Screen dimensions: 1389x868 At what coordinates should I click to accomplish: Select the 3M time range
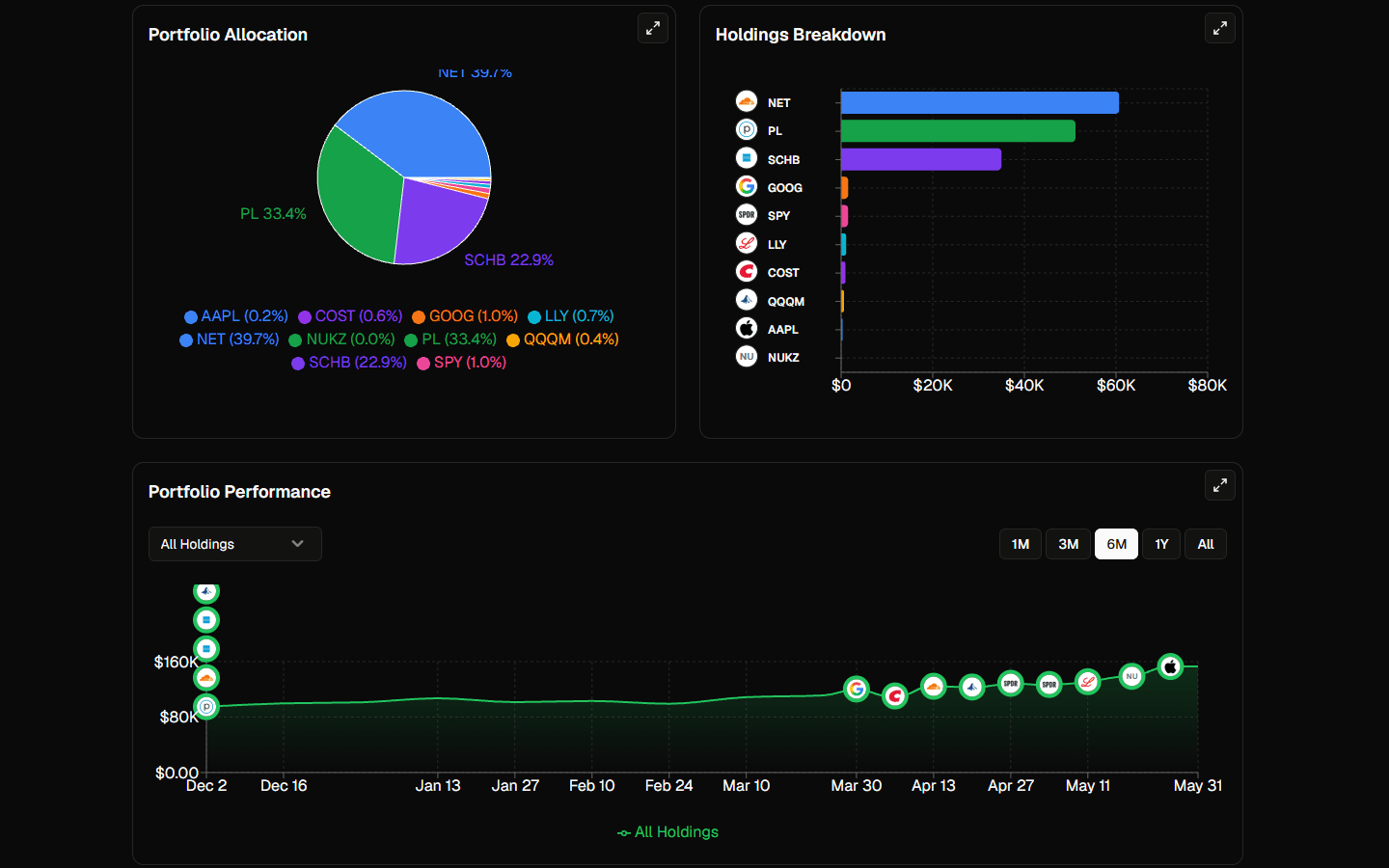(x=1069, y=544)
